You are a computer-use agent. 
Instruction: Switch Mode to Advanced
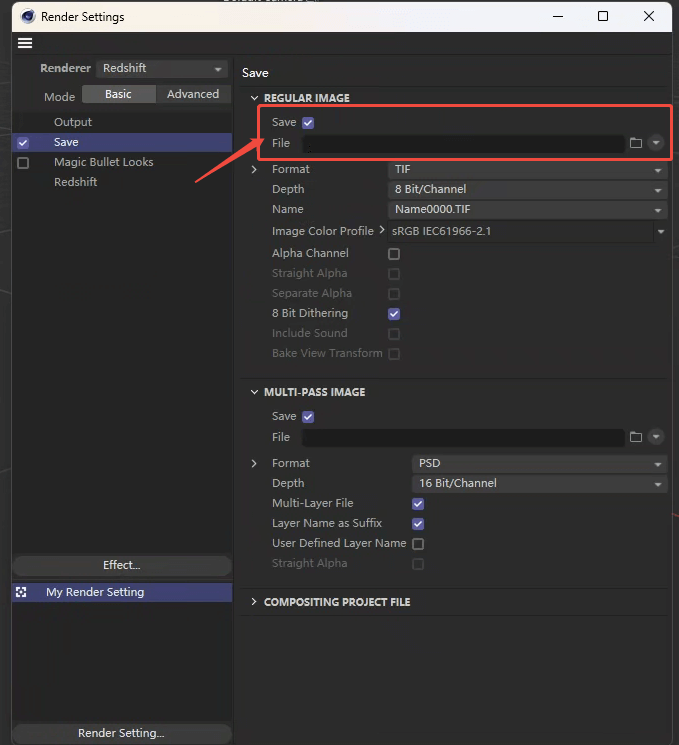193,94
